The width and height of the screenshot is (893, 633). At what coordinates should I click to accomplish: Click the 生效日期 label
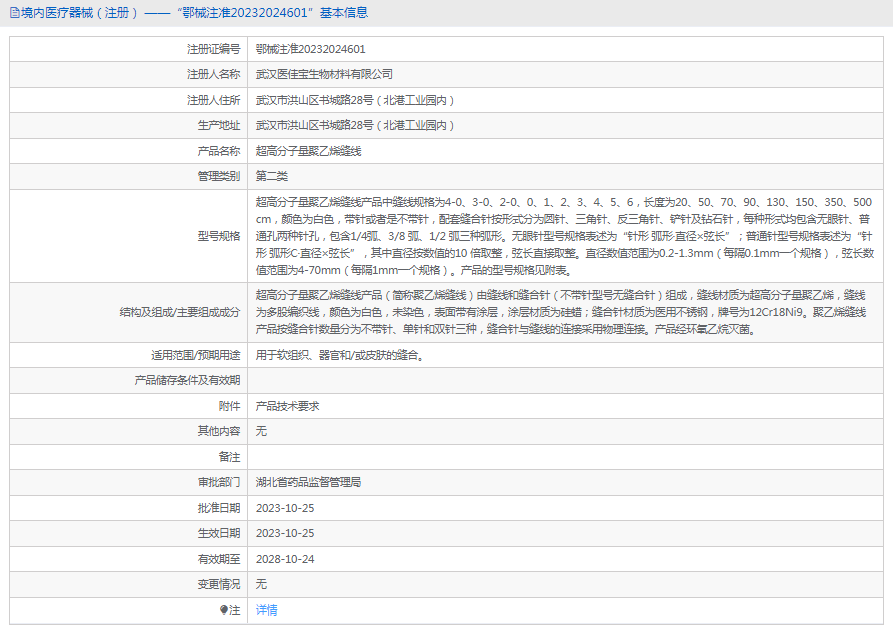click(219, 533)
